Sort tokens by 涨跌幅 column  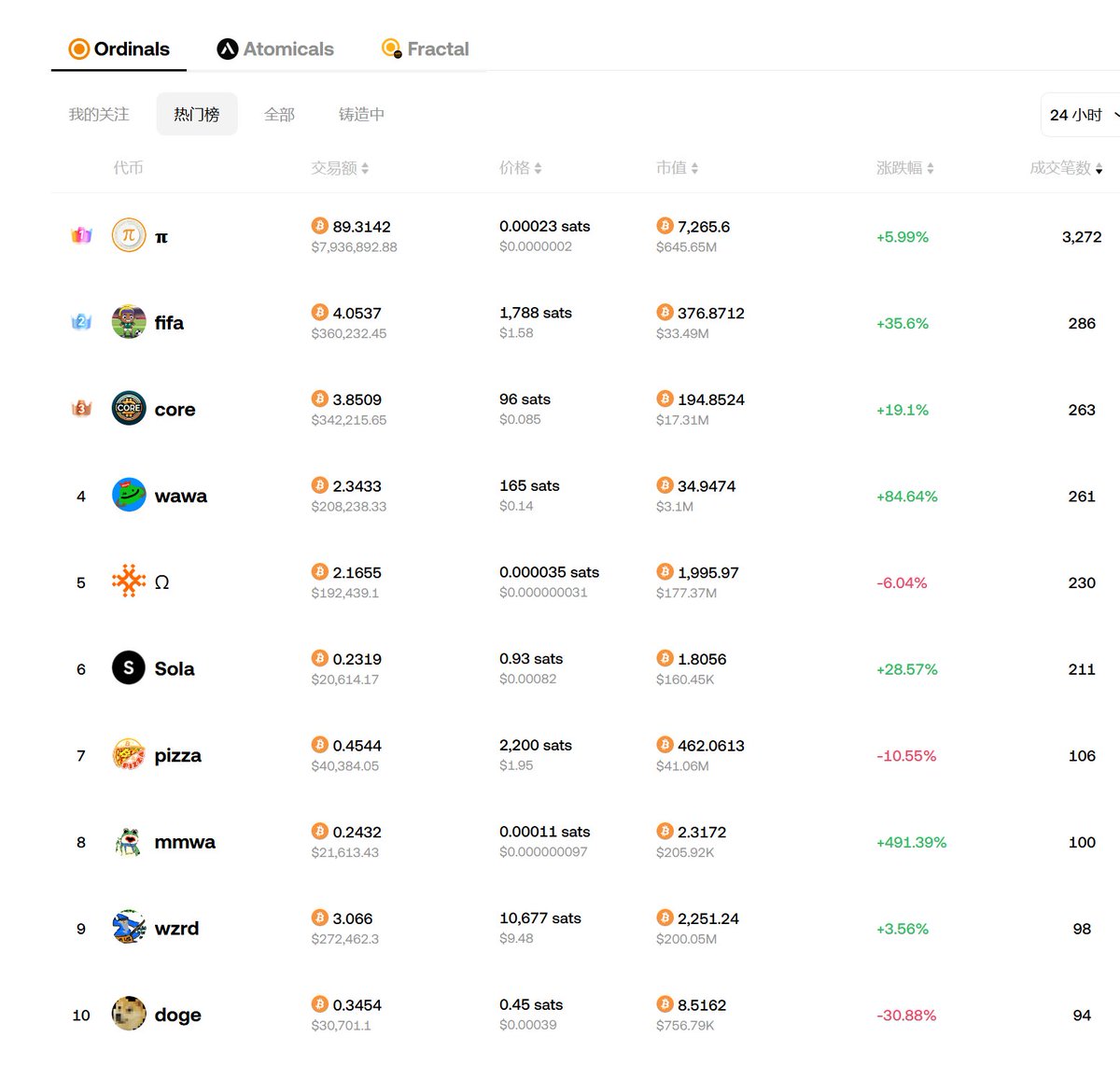(x=904, y=168)
